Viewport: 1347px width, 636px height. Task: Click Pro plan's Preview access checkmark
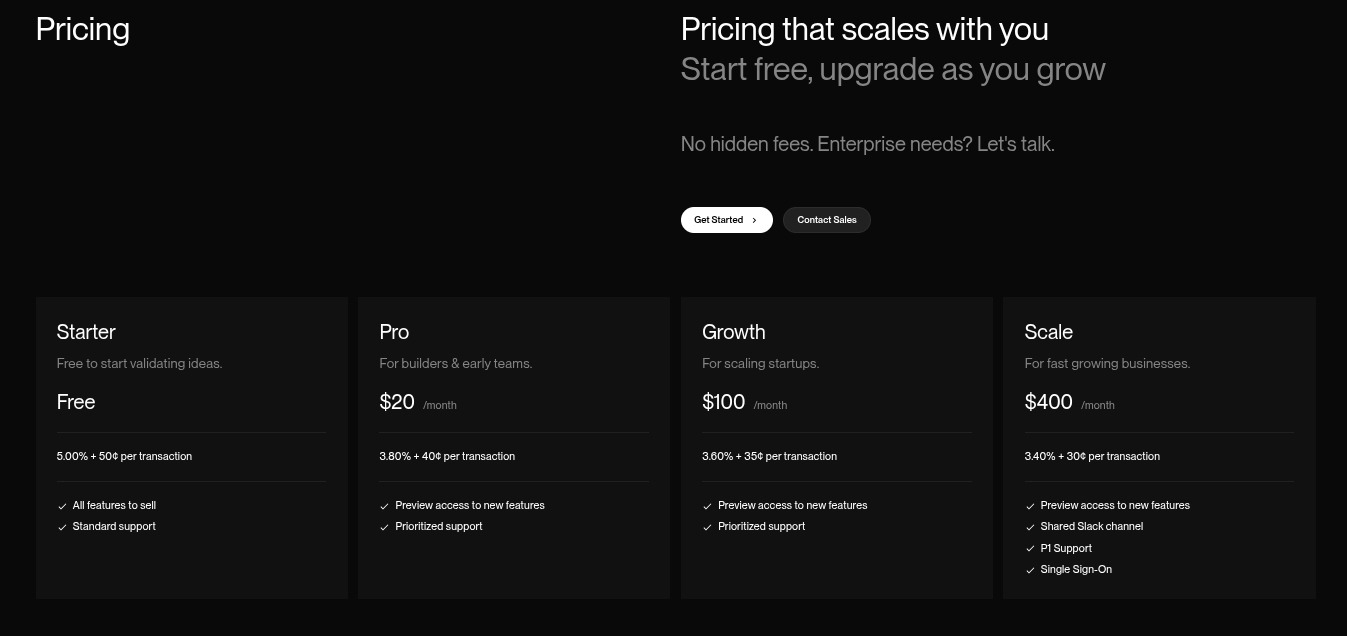(x=384, y=506)
